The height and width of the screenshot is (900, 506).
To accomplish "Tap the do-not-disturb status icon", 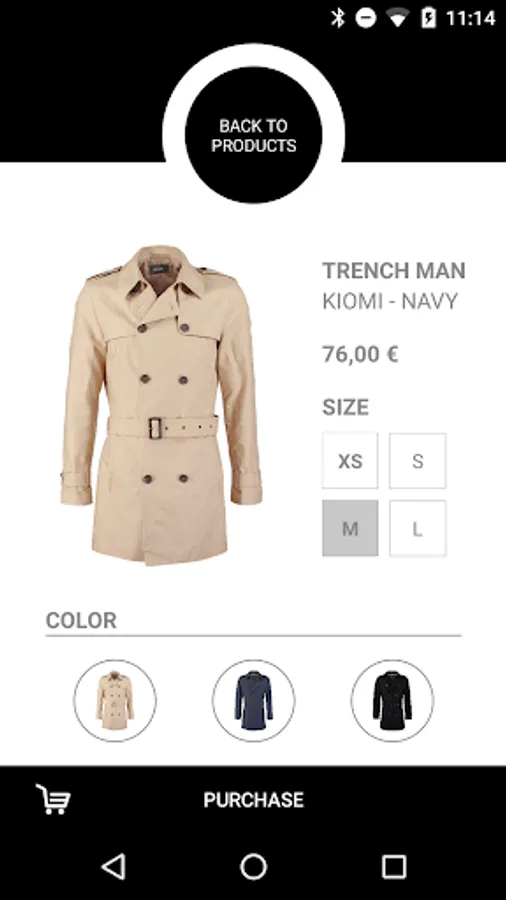I will [365, 18].
